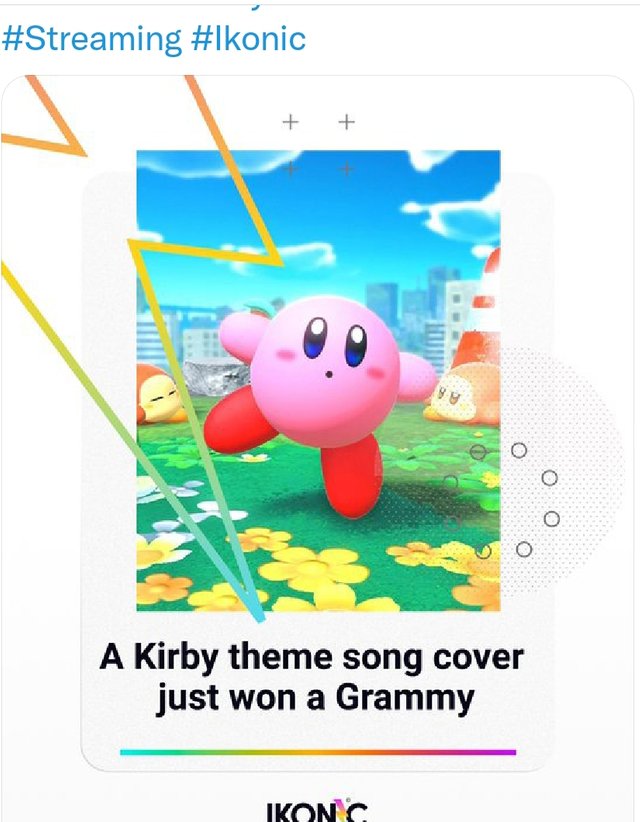Screen dimensions: 640x822
Task: Click the right plus sign above the image
Action: [x=346, y=122]
